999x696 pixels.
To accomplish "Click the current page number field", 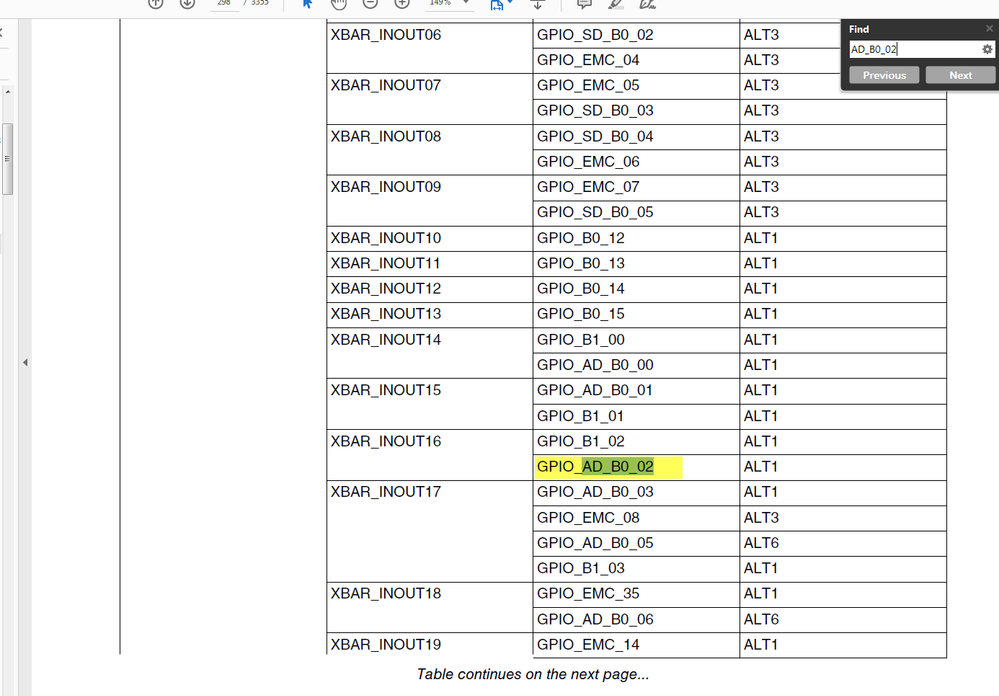I will 224,3.
